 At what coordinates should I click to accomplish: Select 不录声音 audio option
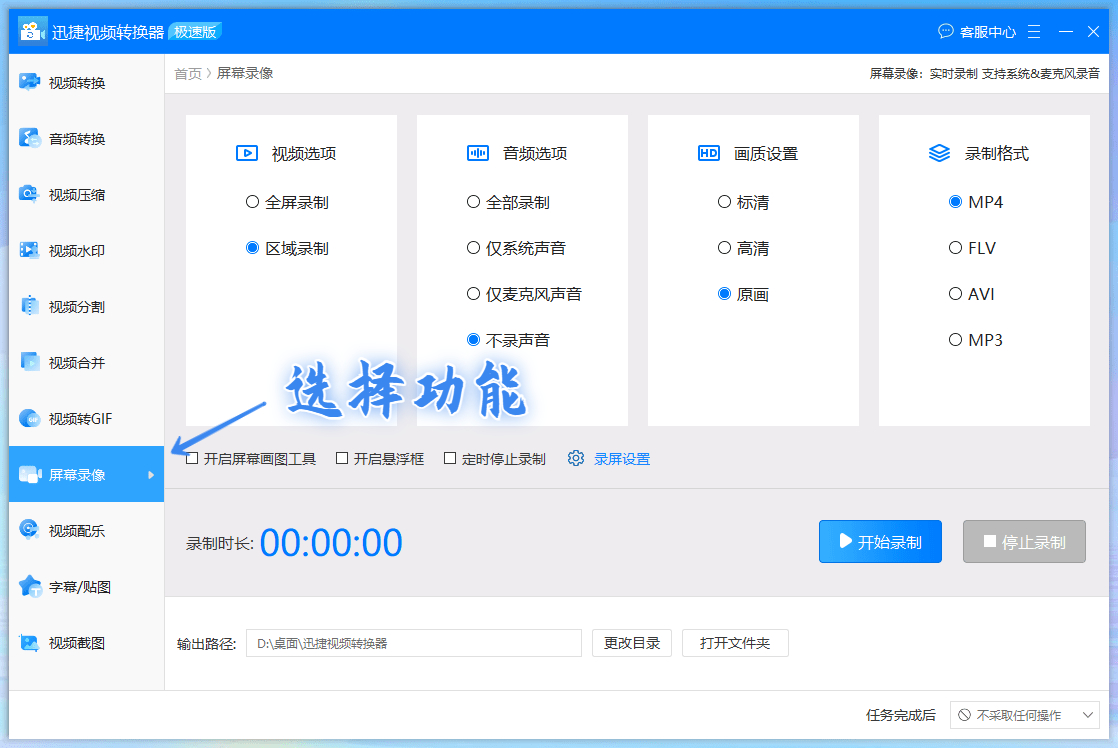[x=508, y=340]
